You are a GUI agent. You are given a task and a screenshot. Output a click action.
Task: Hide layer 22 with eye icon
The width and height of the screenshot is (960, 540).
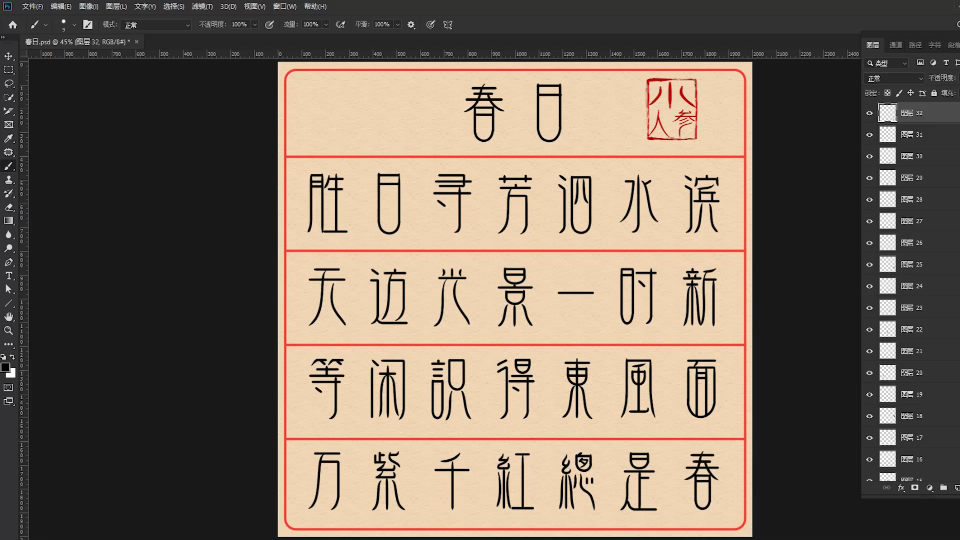click(869, 329)
